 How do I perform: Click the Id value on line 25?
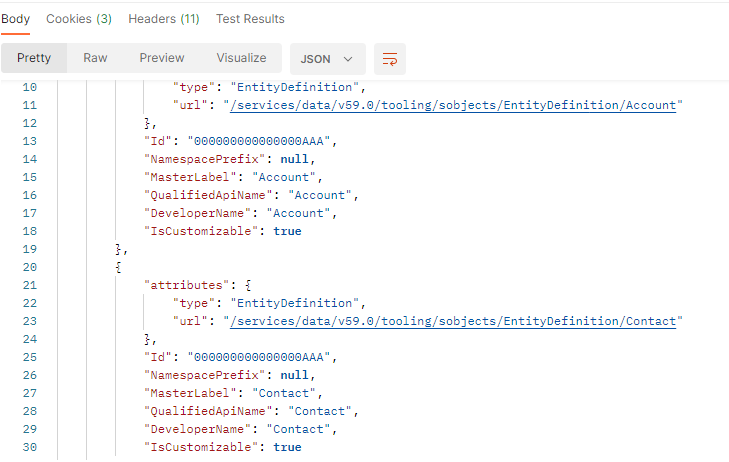[258, 357]
